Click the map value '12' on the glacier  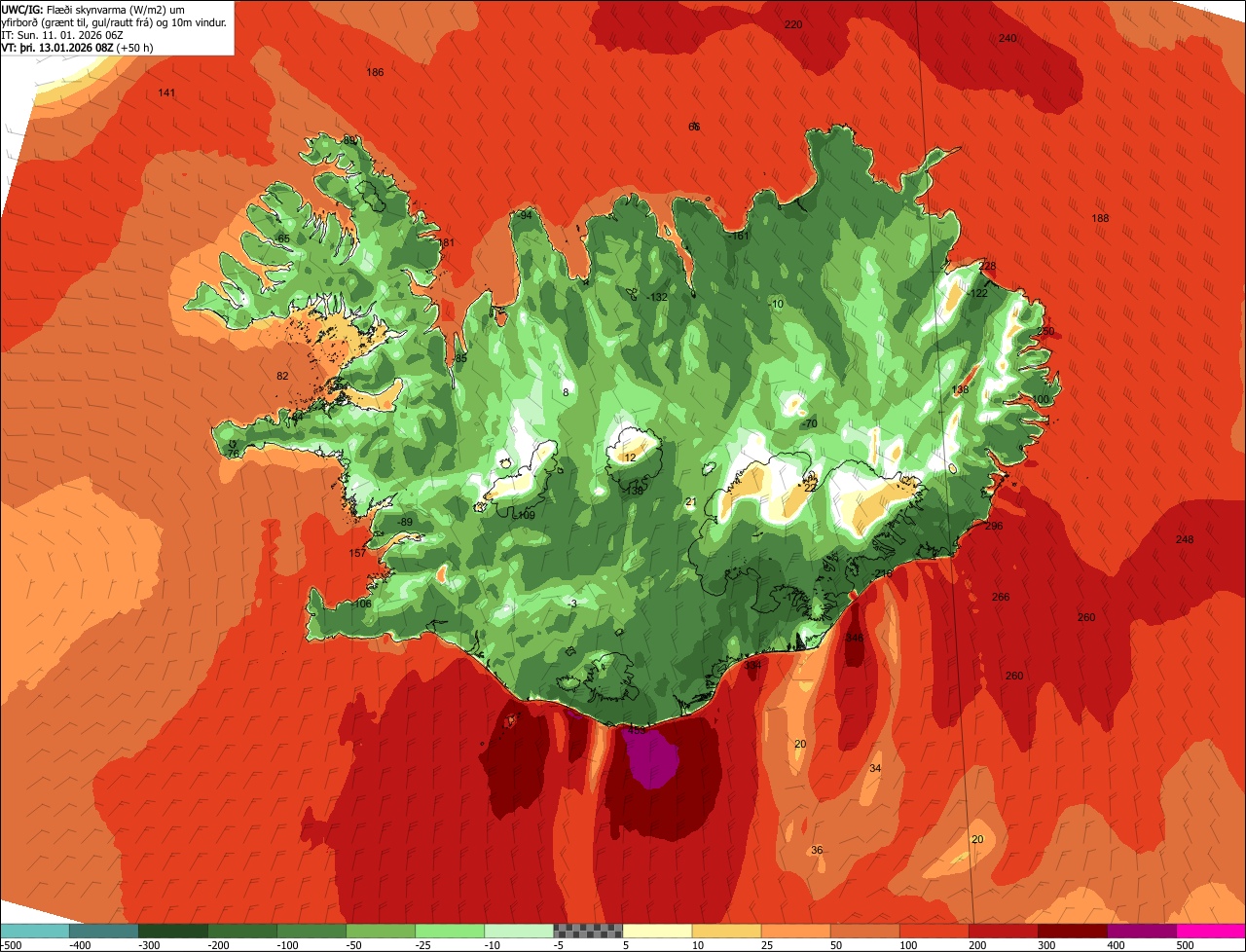point(630,457)
